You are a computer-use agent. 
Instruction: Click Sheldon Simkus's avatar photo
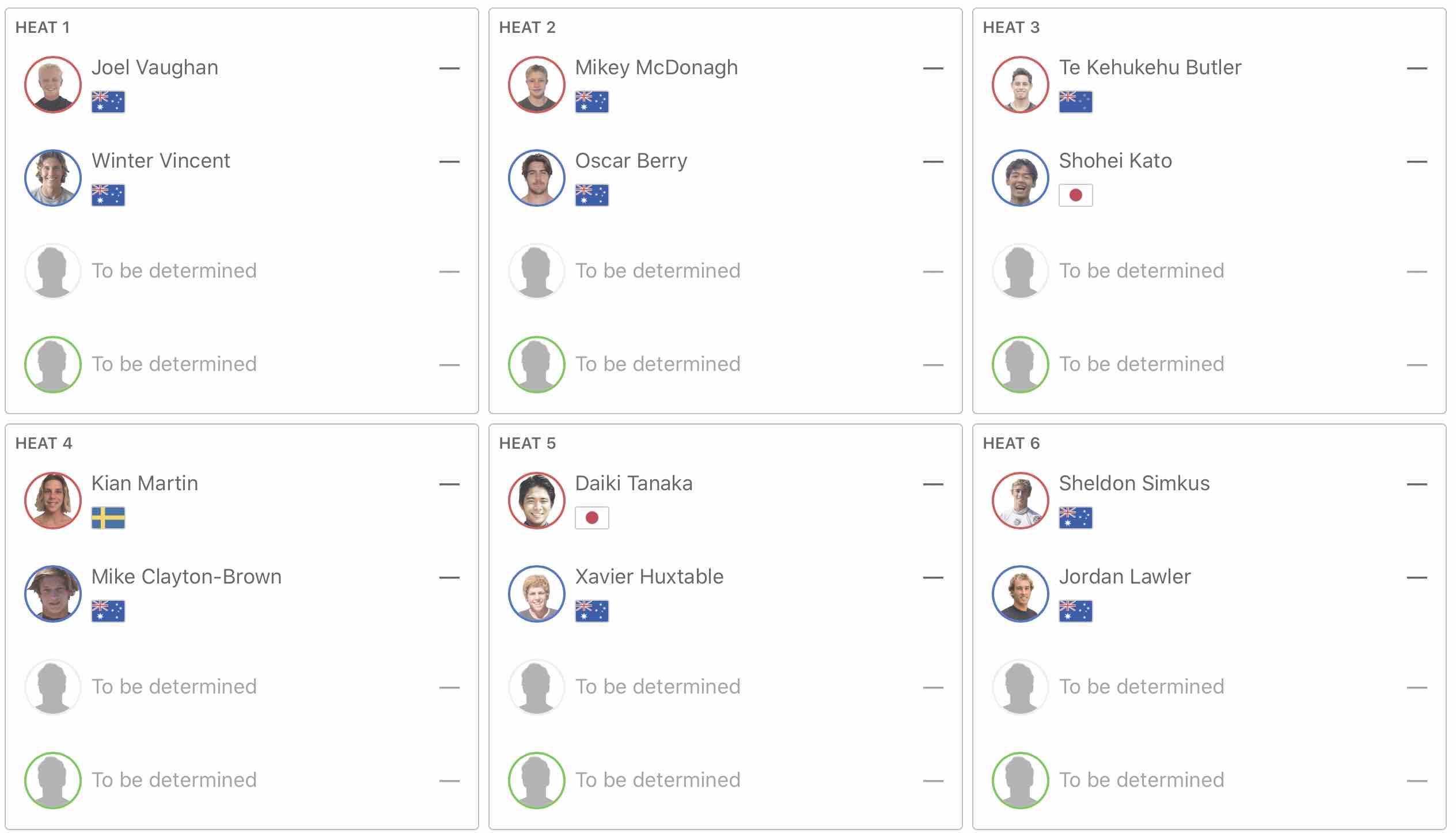click(x=1021, y=501)
